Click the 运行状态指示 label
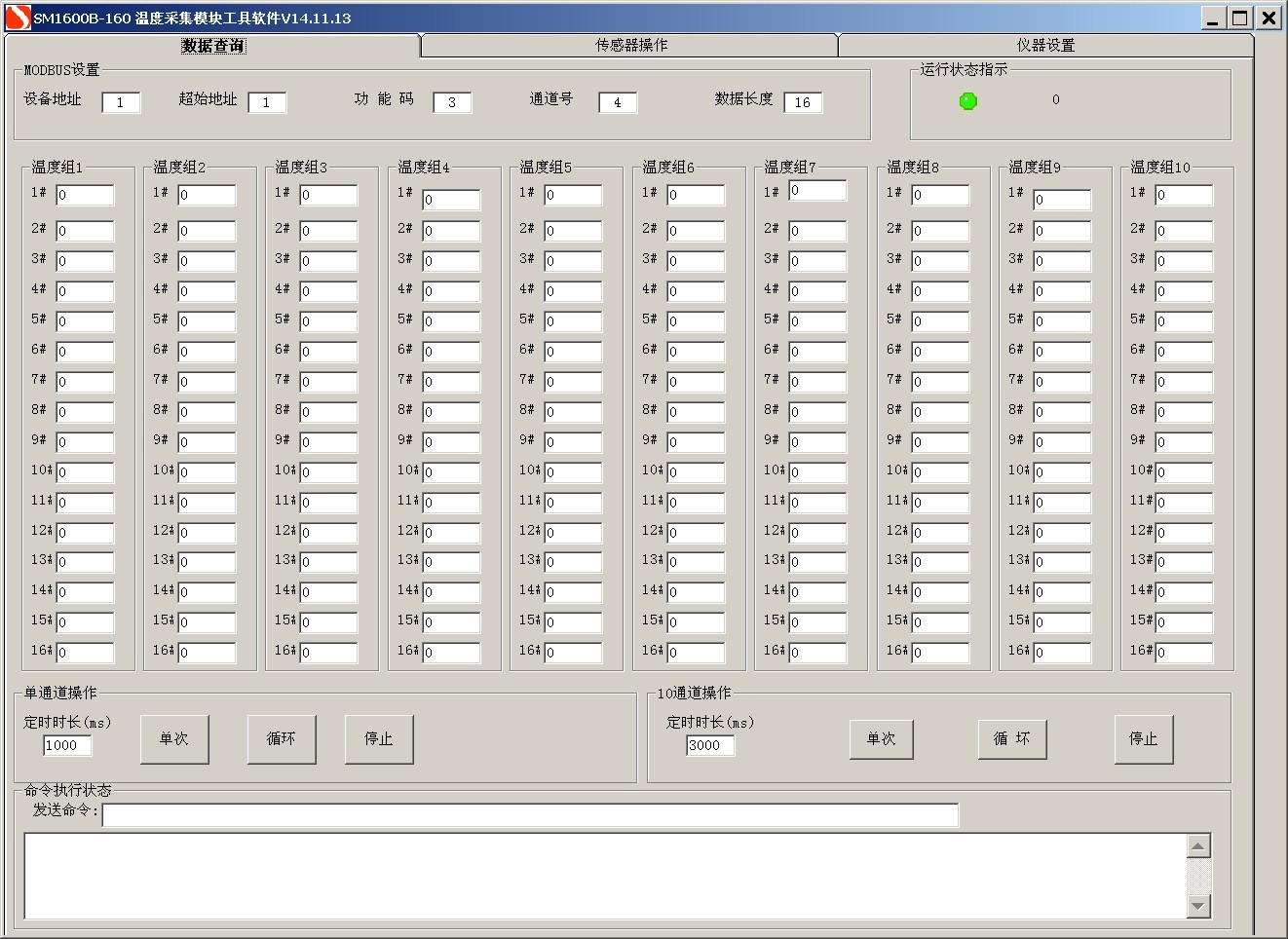 pos(964,69)
